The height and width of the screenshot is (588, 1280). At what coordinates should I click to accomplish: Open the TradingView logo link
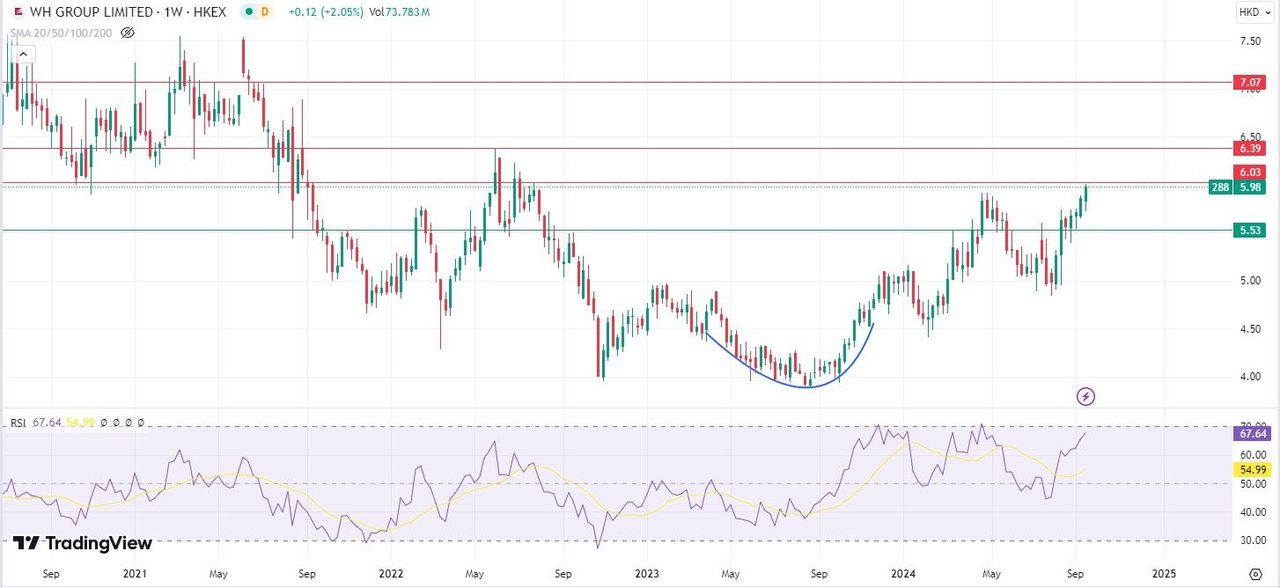[x=83, y=543]
